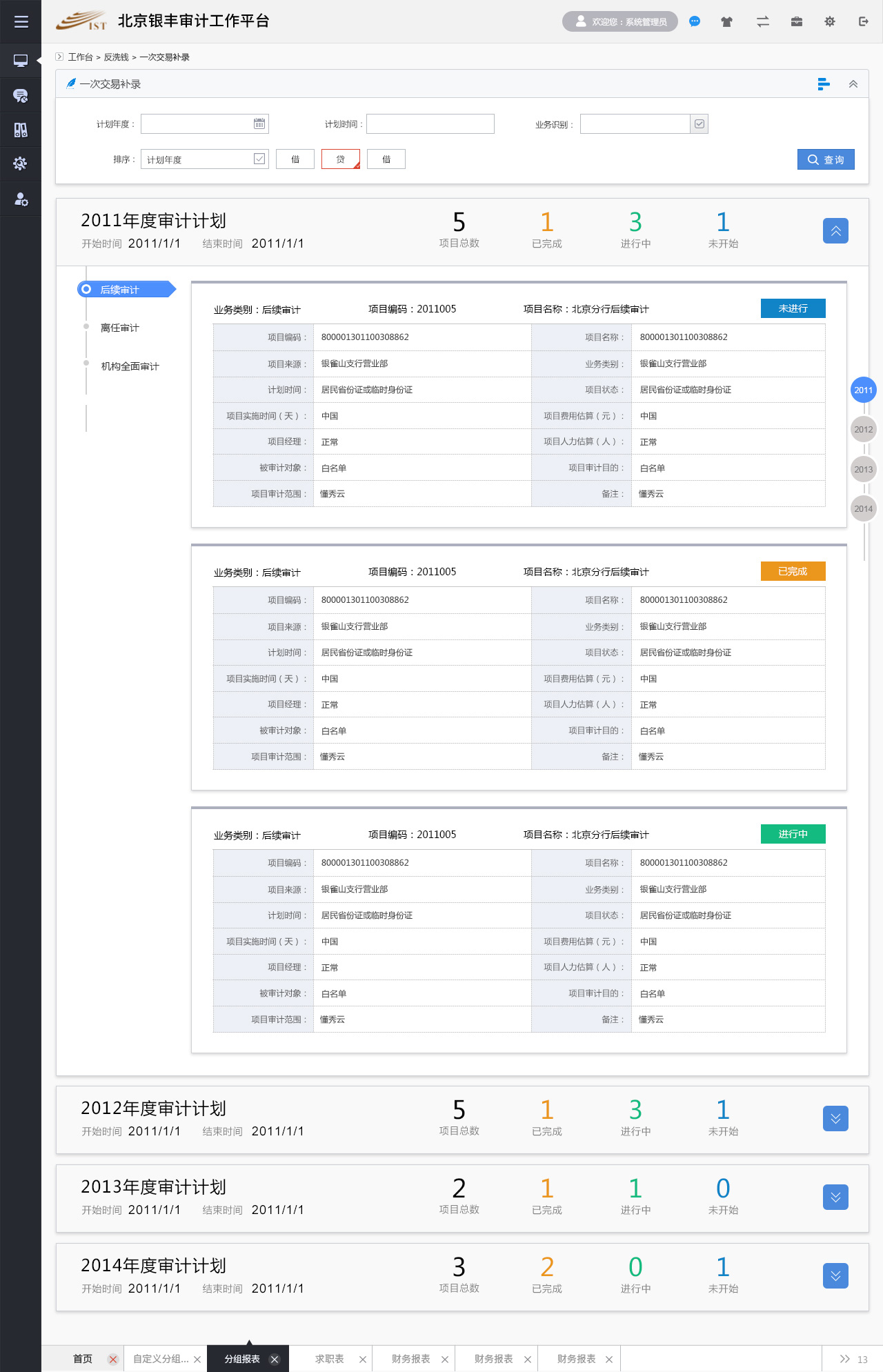The height and width of the screenshot is (1372, 883).
Task: Expand the 2012年度审计计划 section
Action: click(x=835, y=1118)
